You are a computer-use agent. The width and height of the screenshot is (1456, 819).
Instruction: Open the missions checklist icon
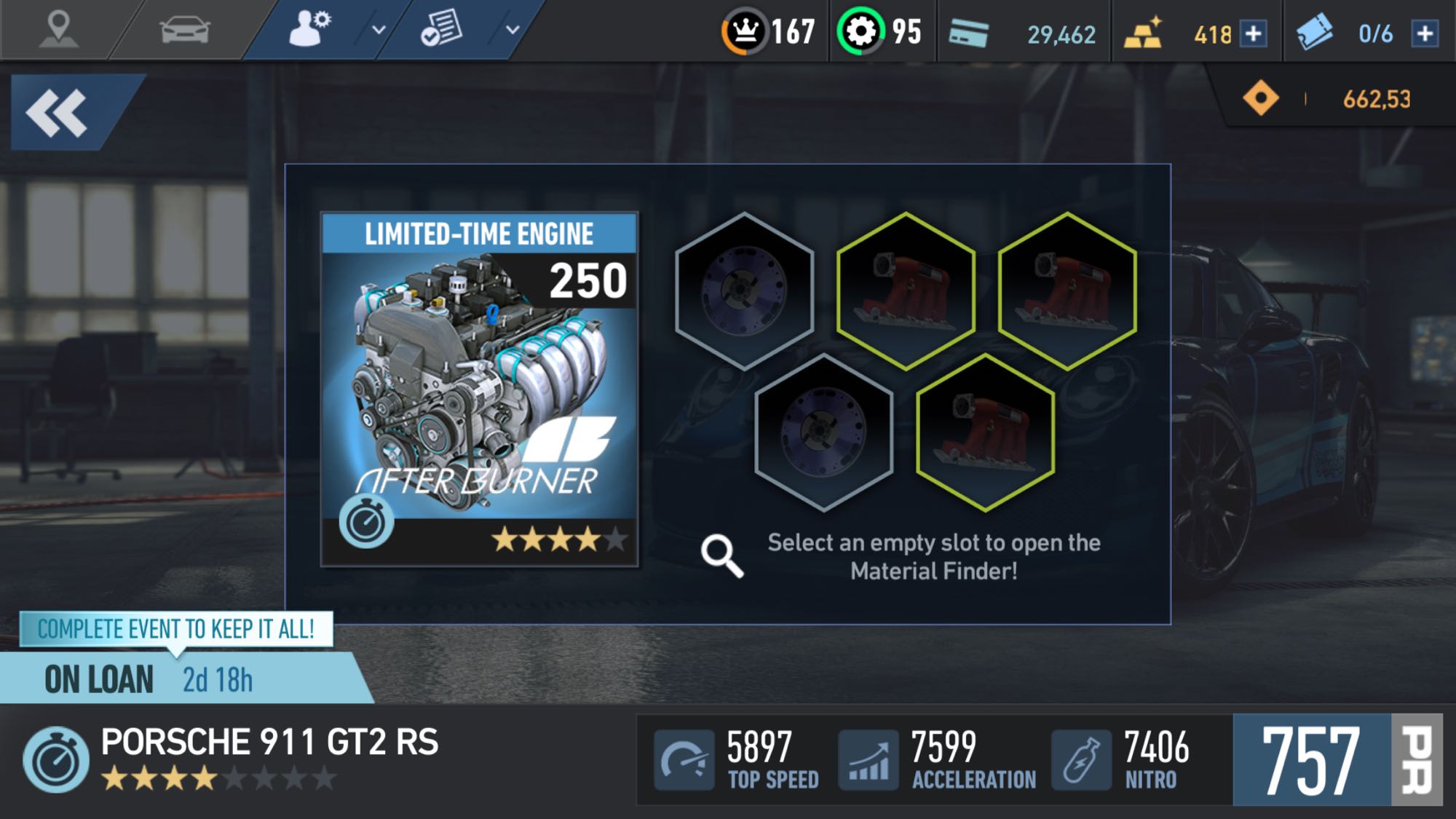click(x=441, y=29)
